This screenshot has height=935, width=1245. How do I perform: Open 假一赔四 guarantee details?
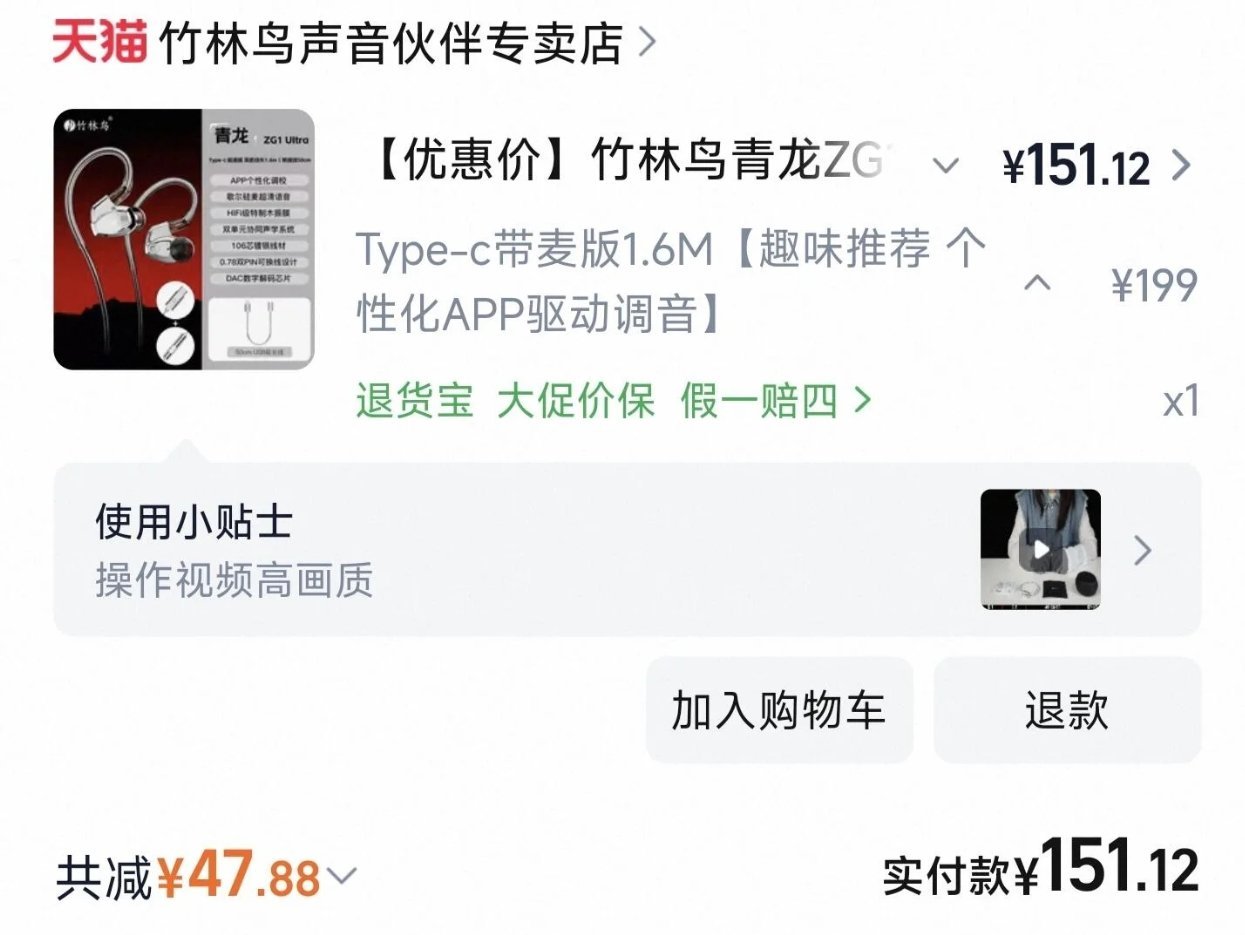point(759,401)
